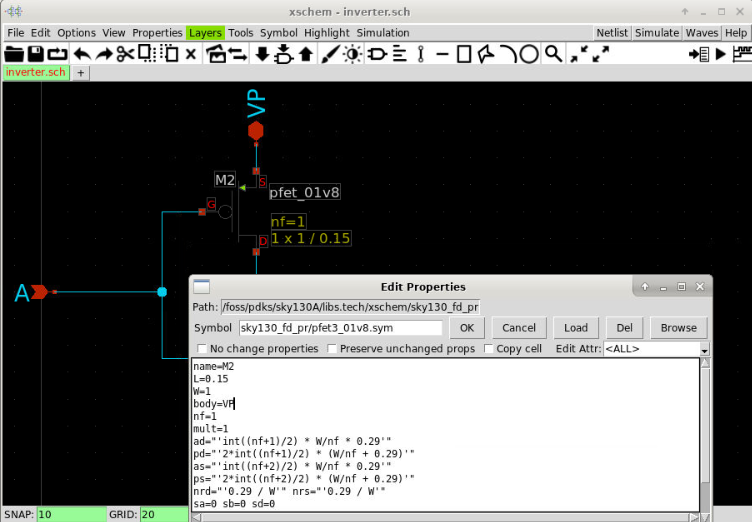Add new tab with plus button

click(81, 73)
